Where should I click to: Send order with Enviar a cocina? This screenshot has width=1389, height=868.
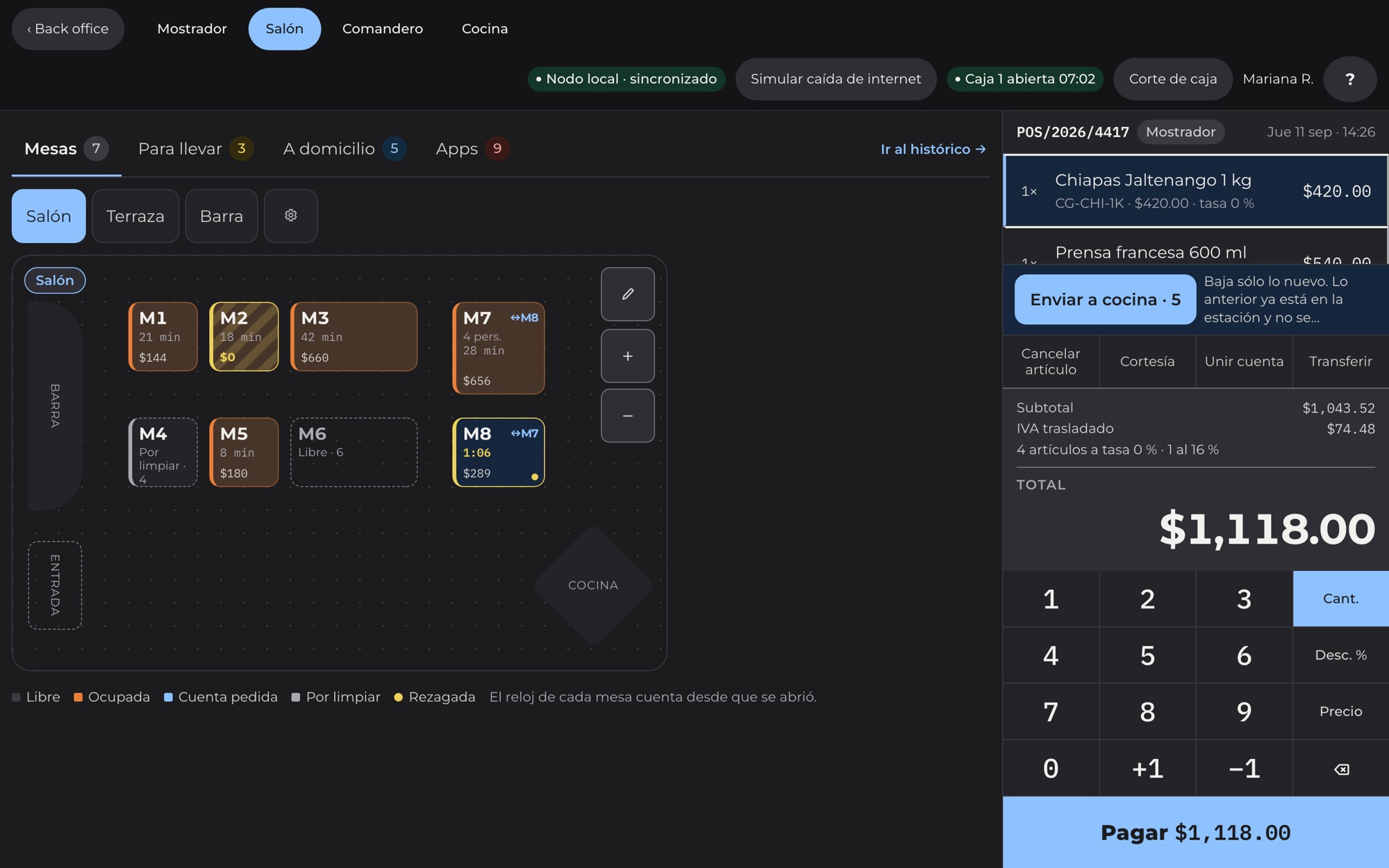click(x=1105, y=299)
